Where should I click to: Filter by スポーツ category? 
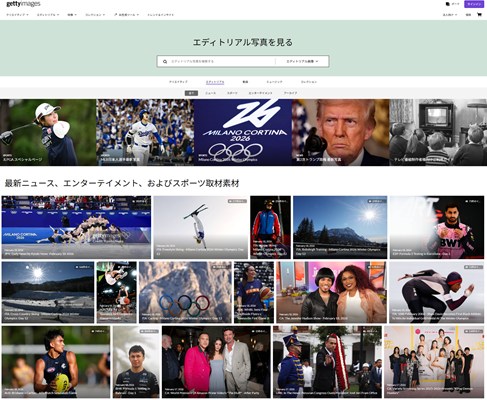pos(232,93)
